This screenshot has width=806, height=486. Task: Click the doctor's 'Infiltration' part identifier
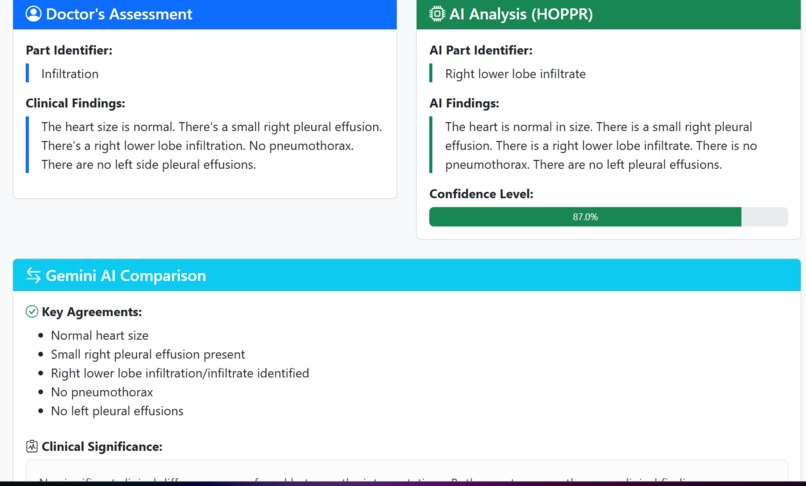tap(70, 74)
